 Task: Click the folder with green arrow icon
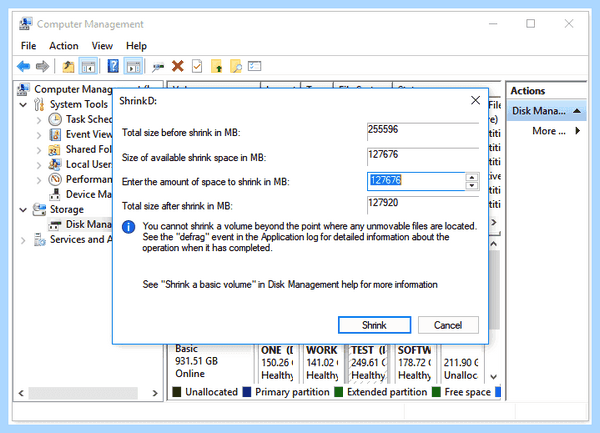click(x=217, y=67)
